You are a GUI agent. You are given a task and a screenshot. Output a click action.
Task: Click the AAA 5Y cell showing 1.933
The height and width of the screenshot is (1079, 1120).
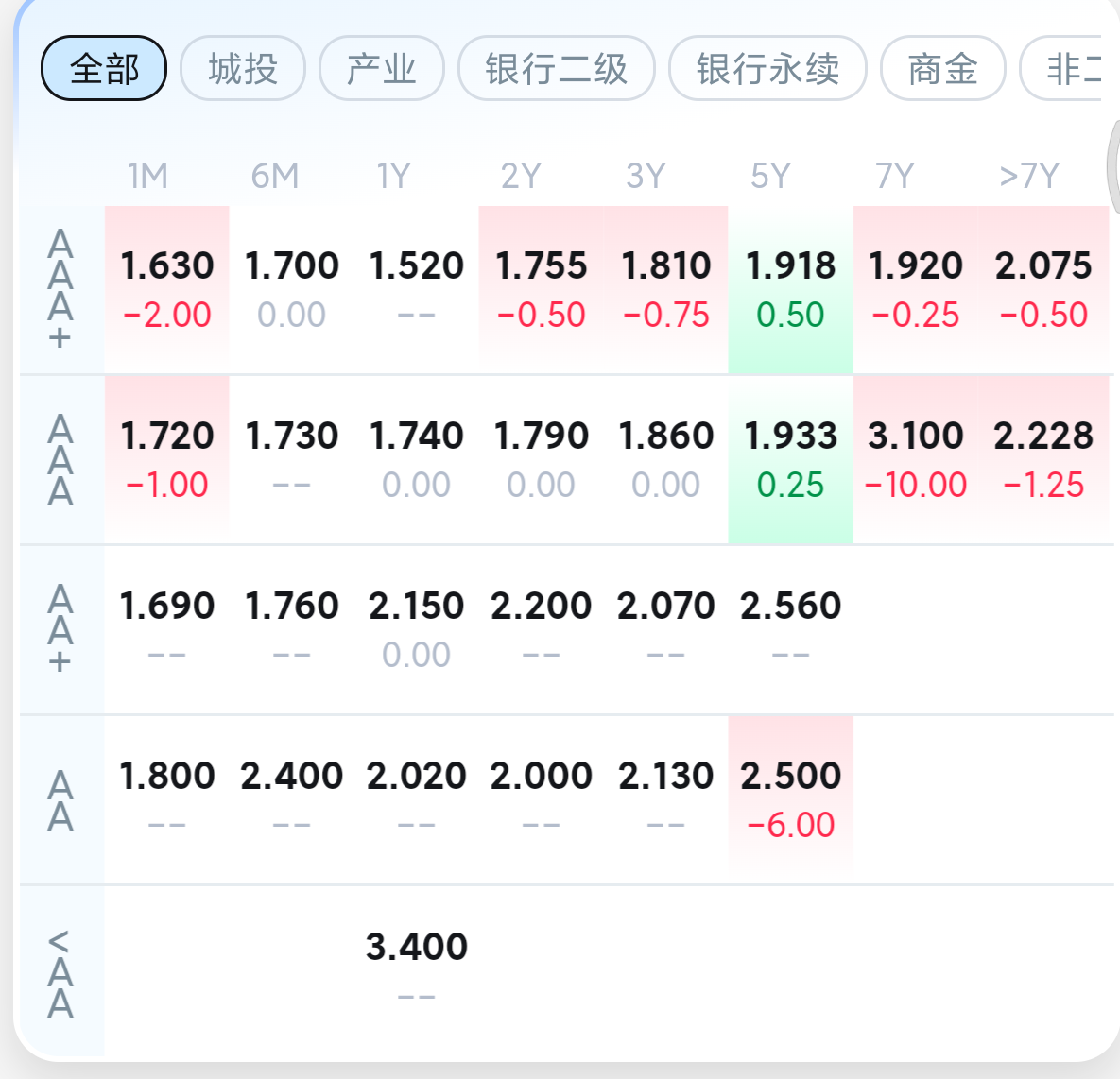791,460
